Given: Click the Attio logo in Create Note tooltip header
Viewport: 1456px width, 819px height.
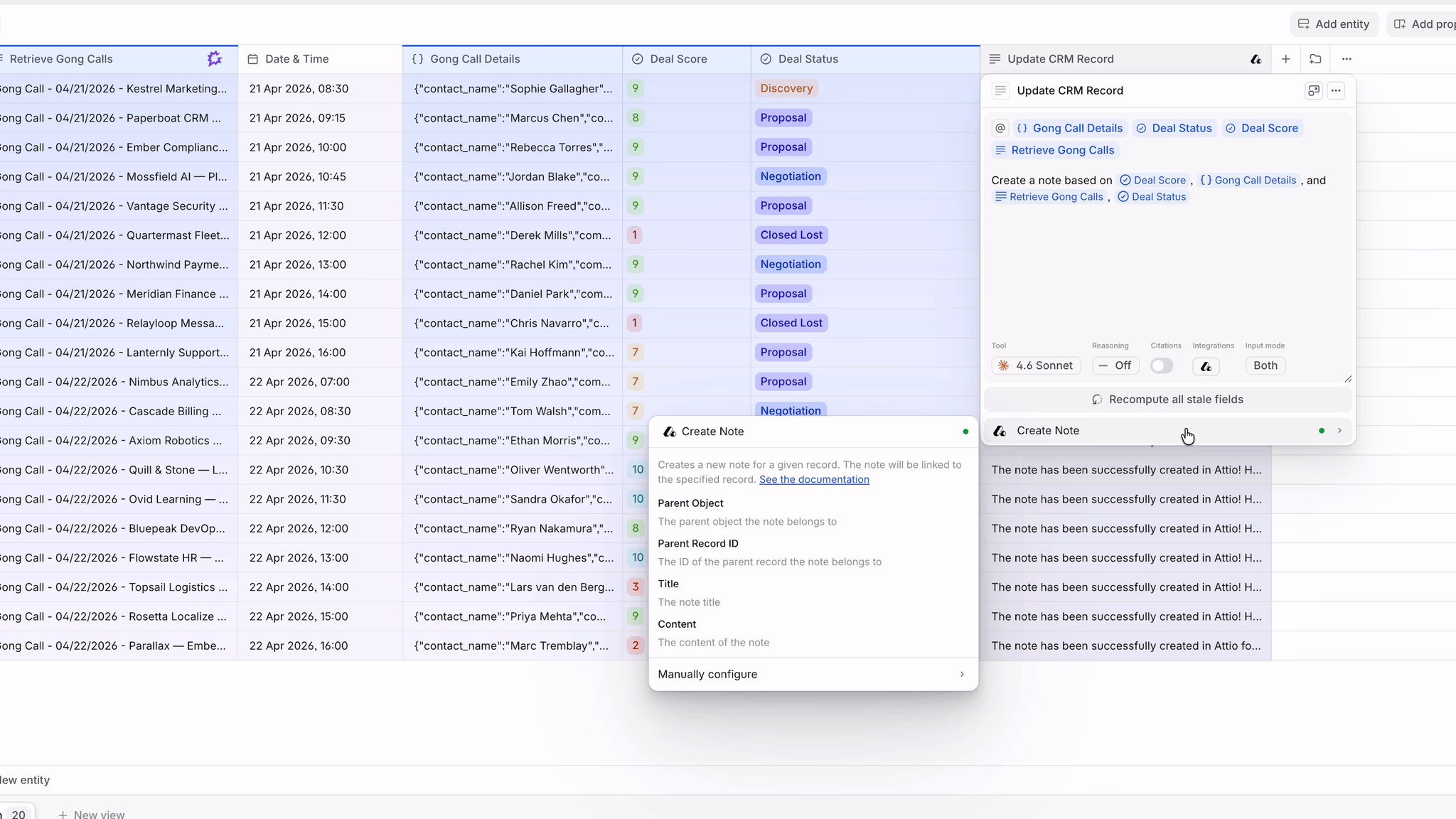Looking at the screenshot, I should tap(669, 432).
